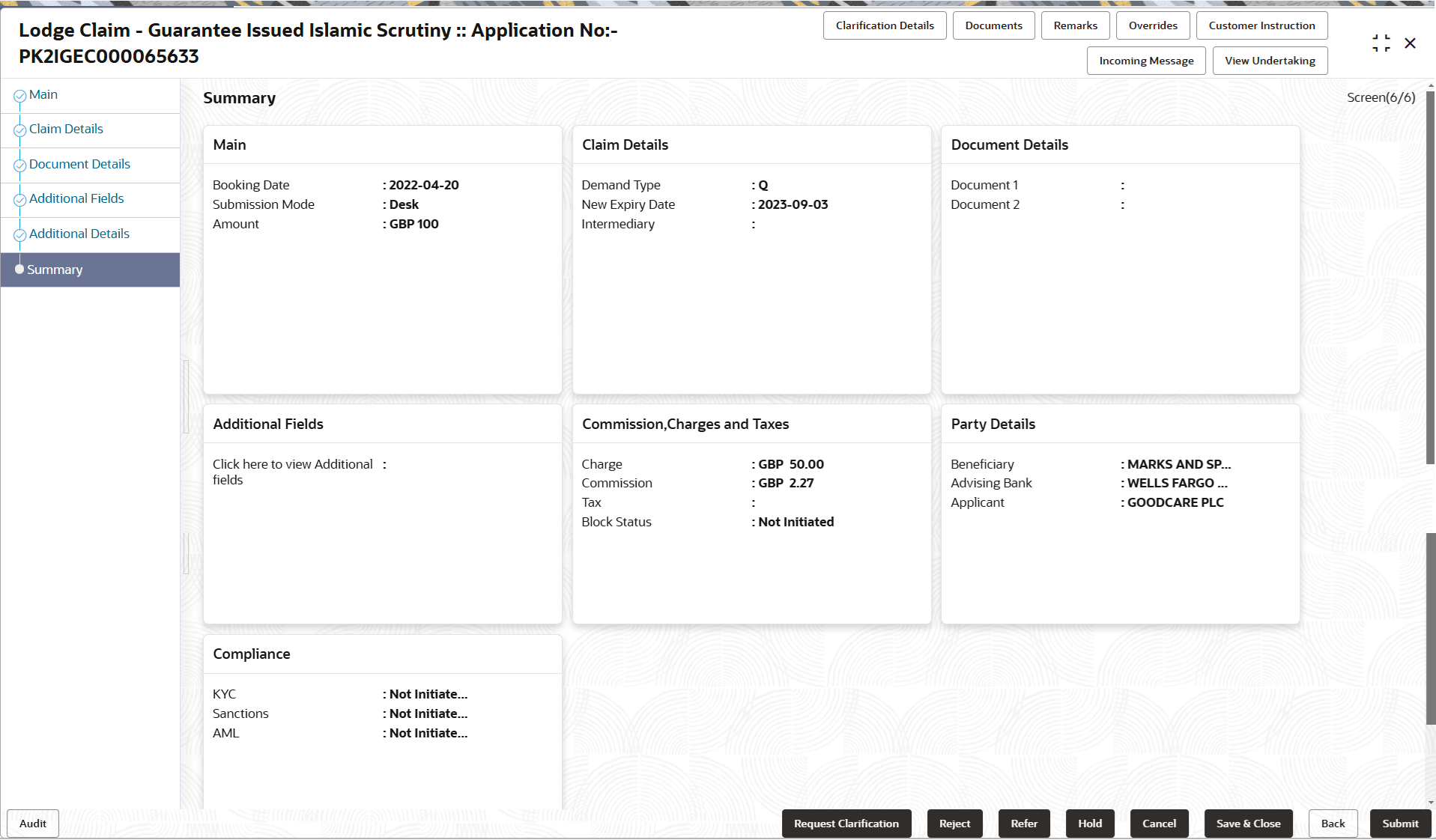This screenshot has width=1436, height=840.
Task: Click the Main summary card title
Action: tap(229, 144)
